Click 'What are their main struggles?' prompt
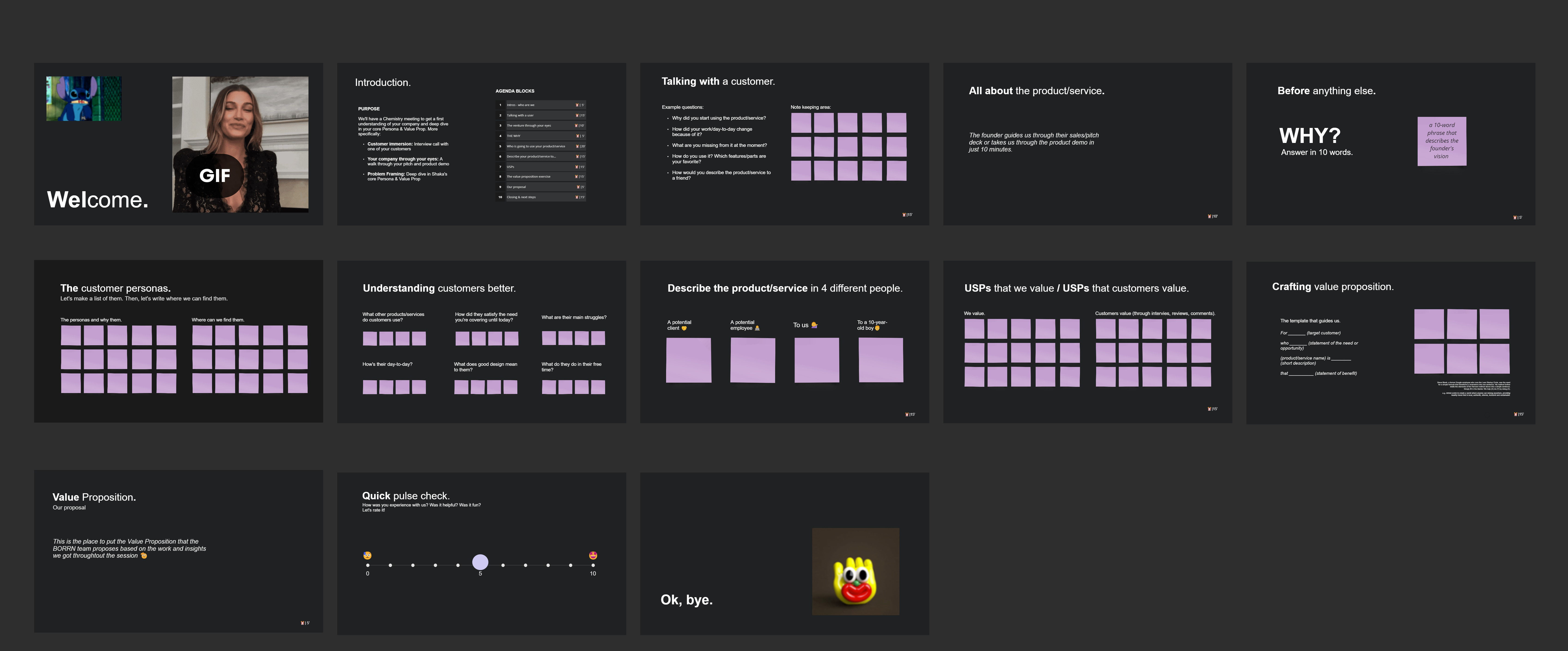1568x651 pixels. [x=574, y=318]
